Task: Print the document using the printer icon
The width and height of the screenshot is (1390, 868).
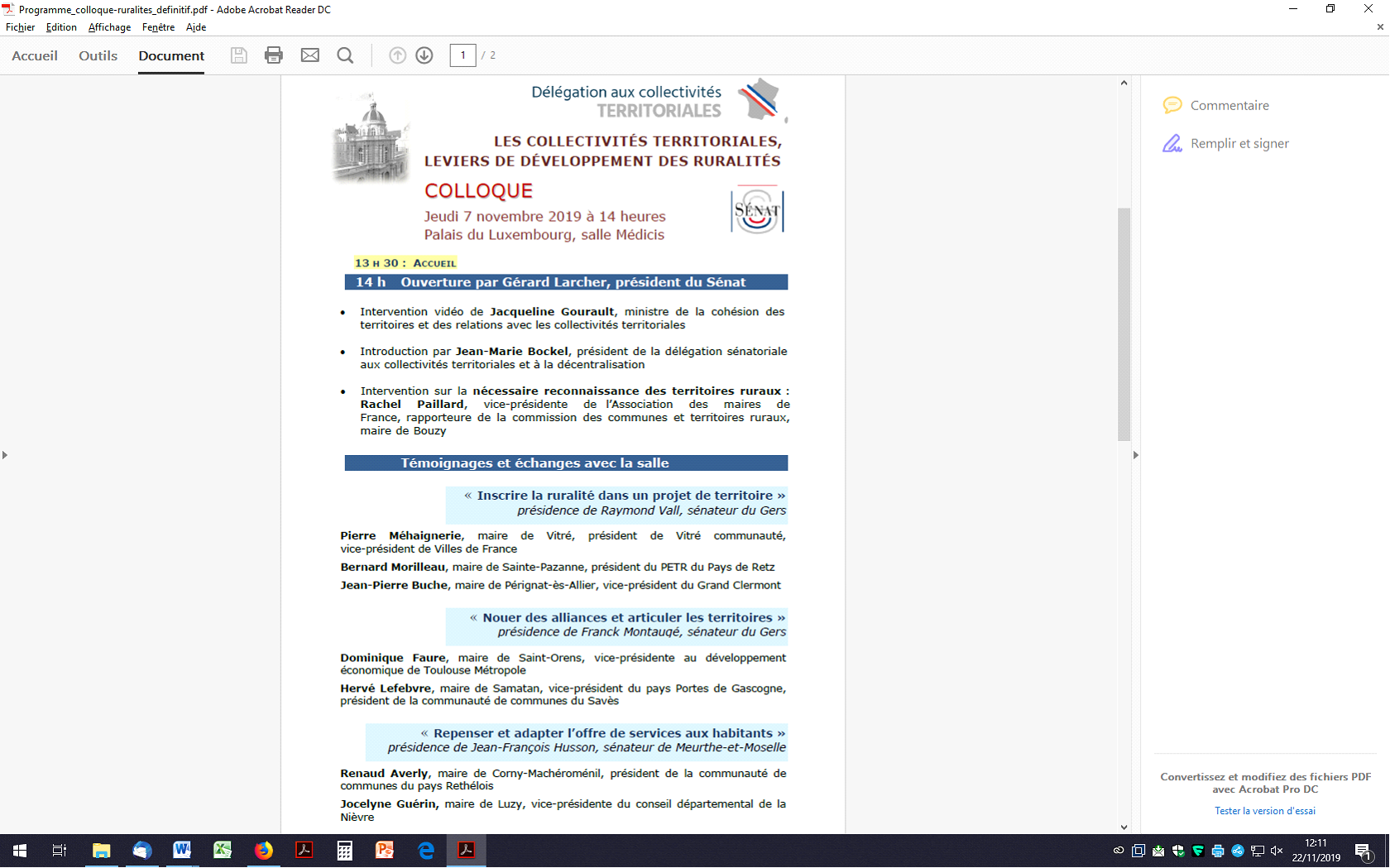Action: click(x=274, y=55)
